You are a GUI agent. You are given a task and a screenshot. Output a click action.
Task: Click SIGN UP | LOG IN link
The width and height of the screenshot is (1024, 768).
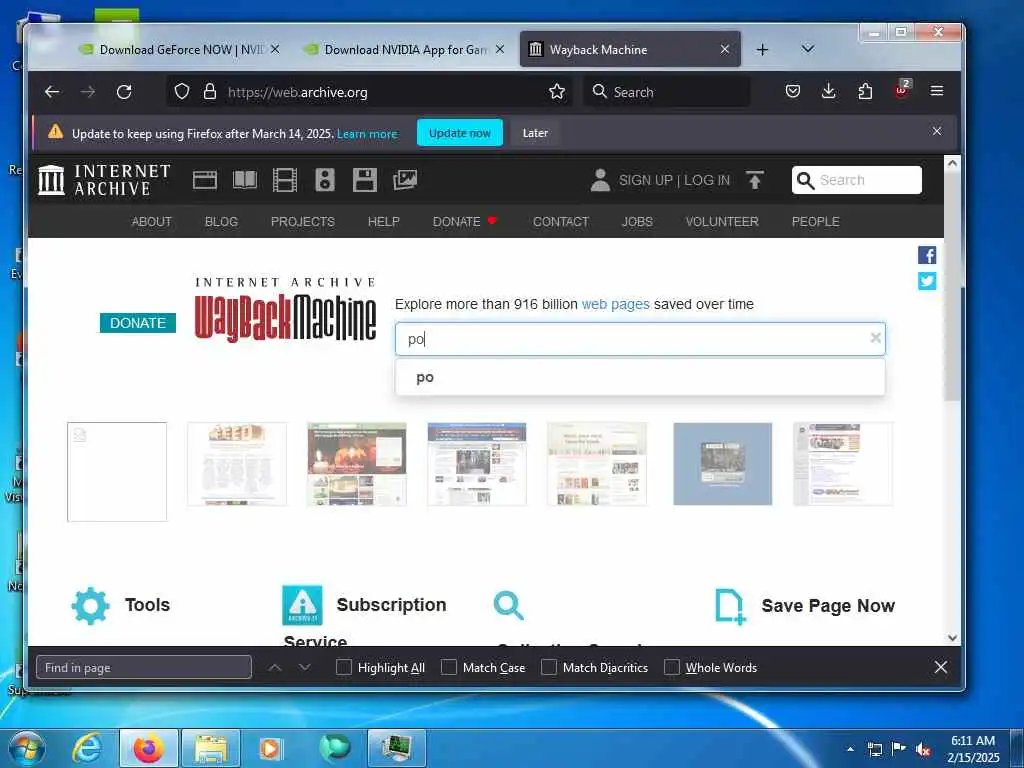pos(674,180)
